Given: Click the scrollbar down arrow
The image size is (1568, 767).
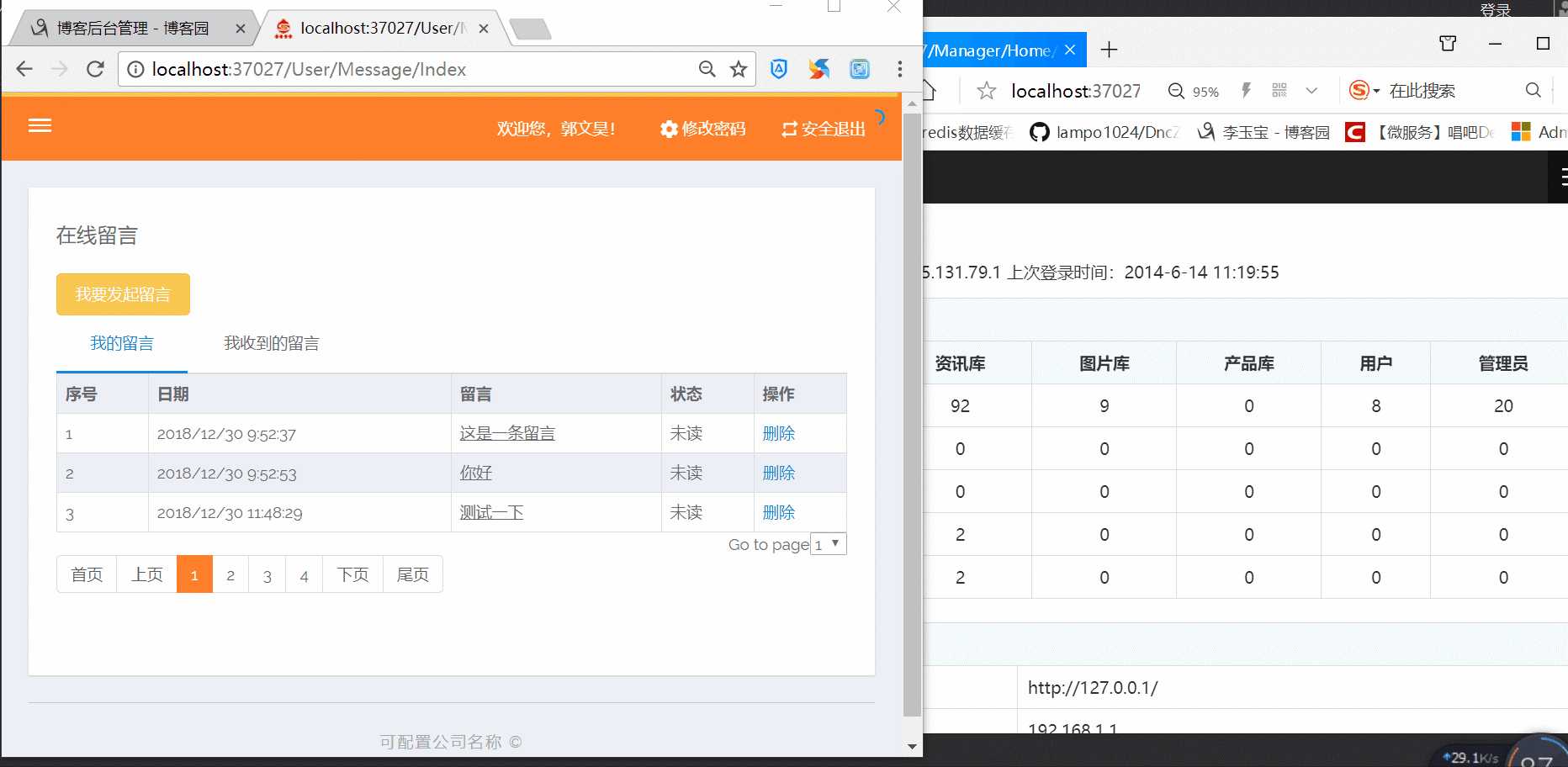Looking at the screenshot, I should (x=912, y=746).
